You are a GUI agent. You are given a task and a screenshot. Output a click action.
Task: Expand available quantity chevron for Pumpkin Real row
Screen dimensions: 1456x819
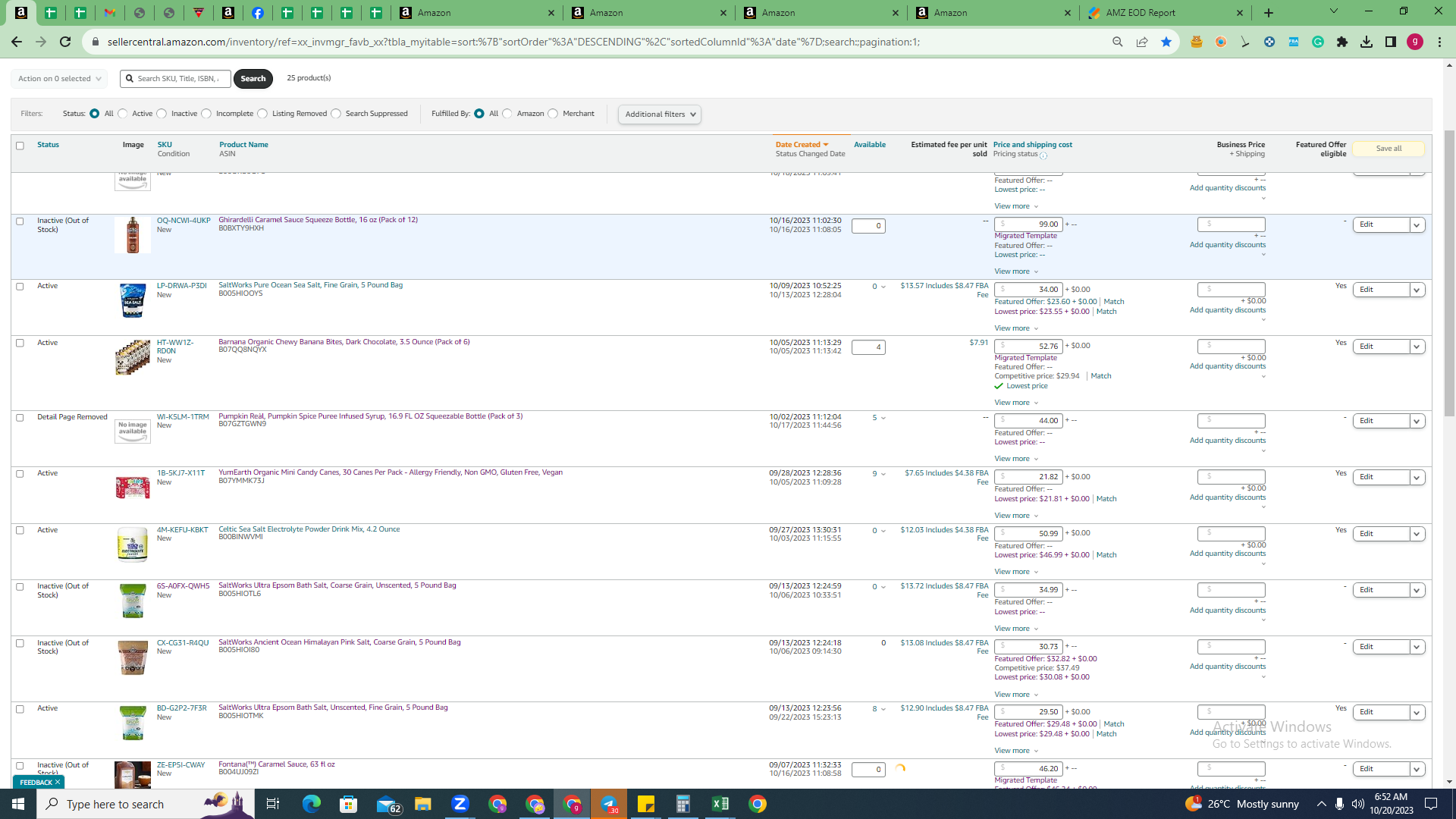coord(883,418)
